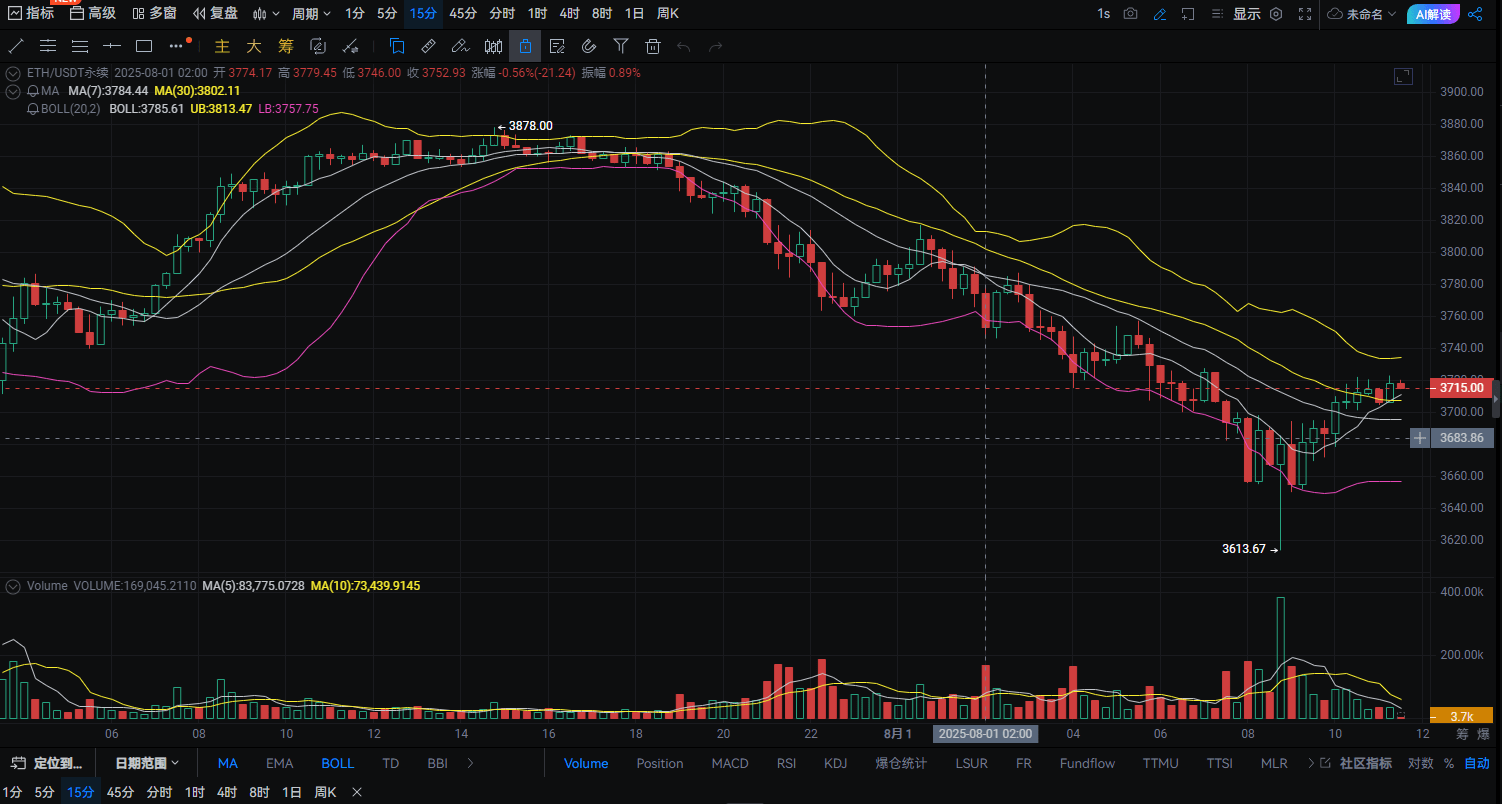Toggle the MA main indicator
This screenshot has height=804, width=1502.
coord(228,763)
